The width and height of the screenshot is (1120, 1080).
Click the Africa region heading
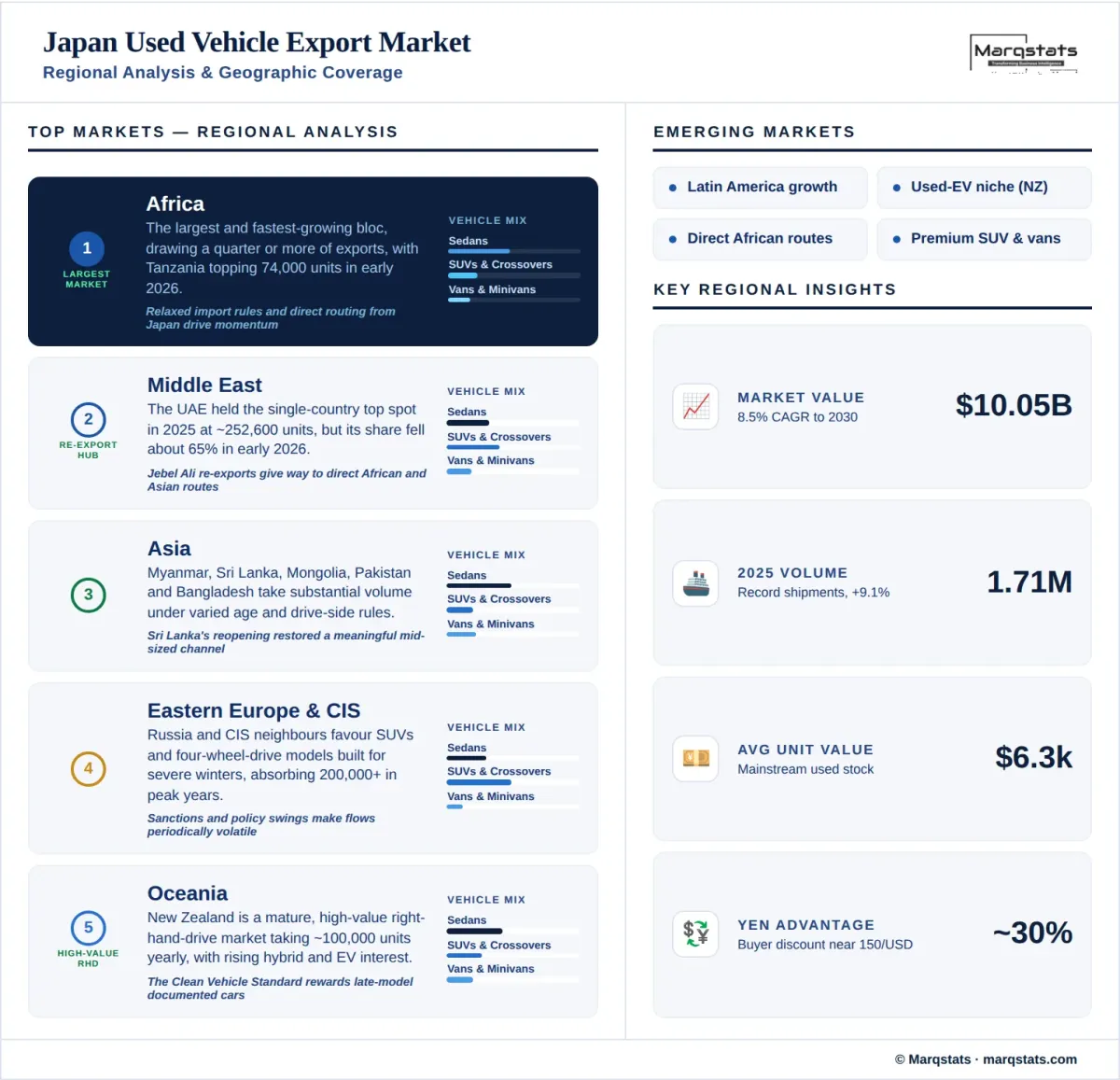click(x=175, y=203)
